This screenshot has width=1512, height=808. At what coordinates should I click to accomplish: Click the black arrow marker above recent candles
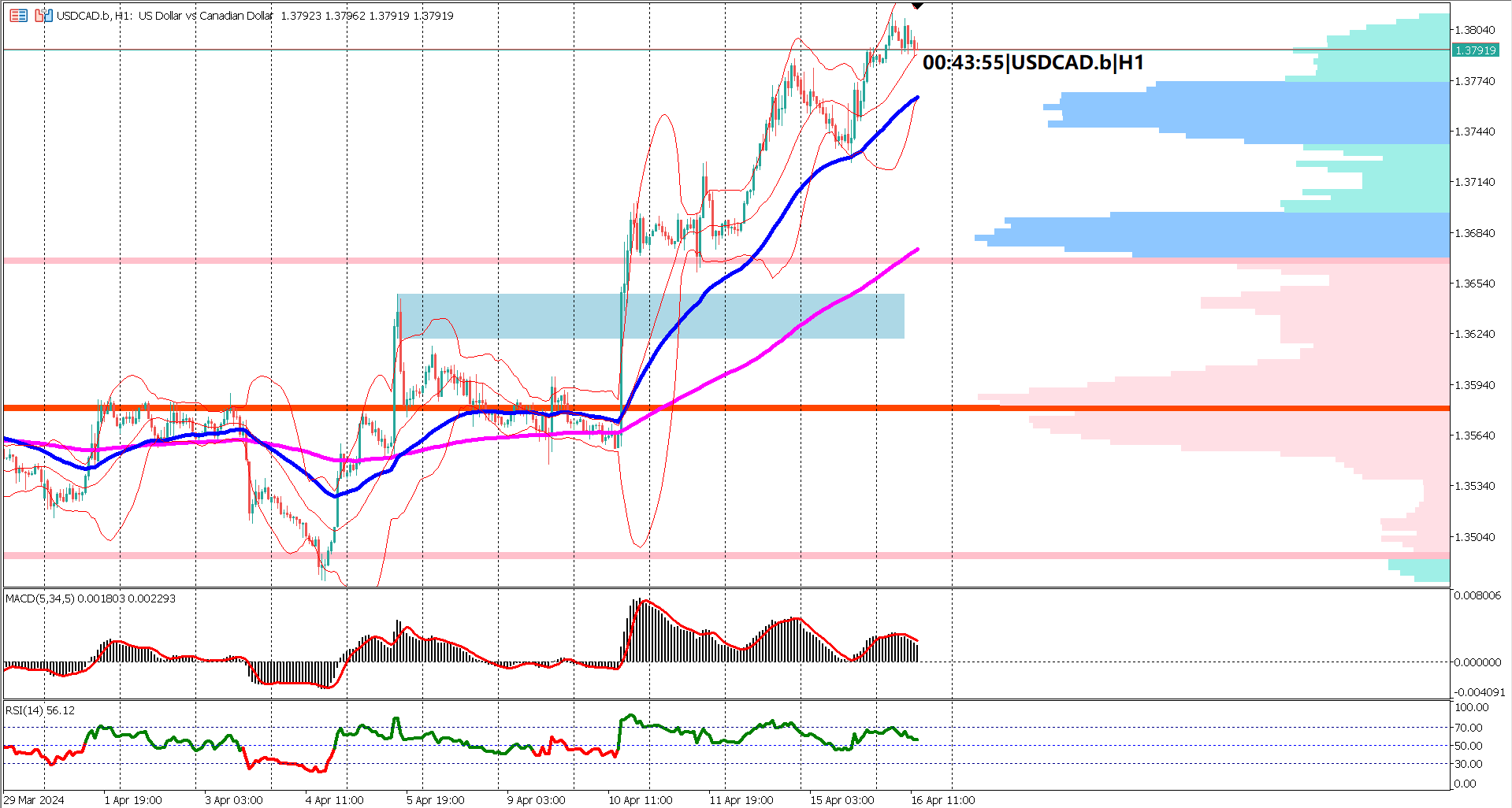coord(916,6)
